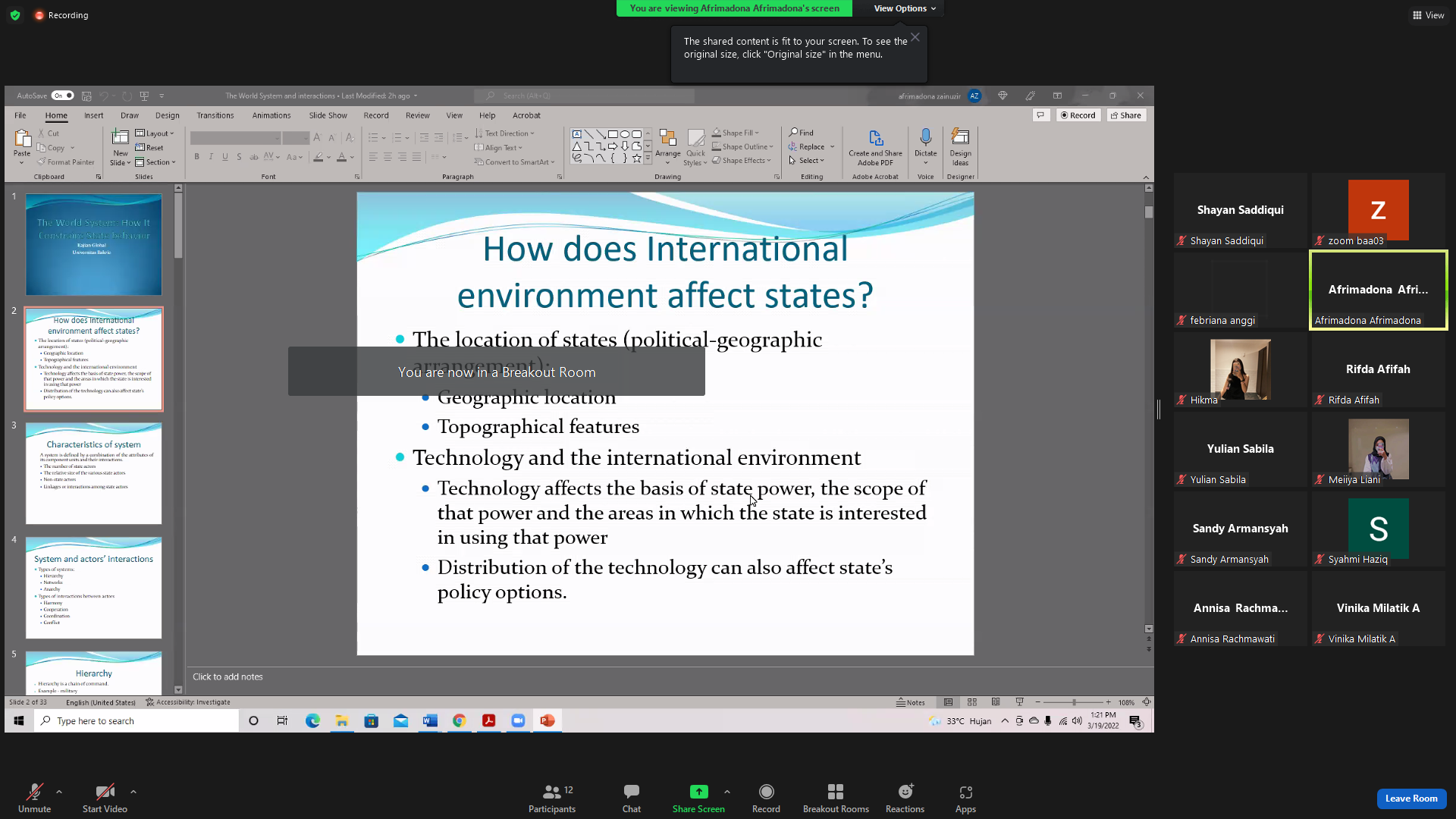This screenshot has width=1456, height=819.
Task: Open slide Layout dropdown
Action: coord(155,133)
